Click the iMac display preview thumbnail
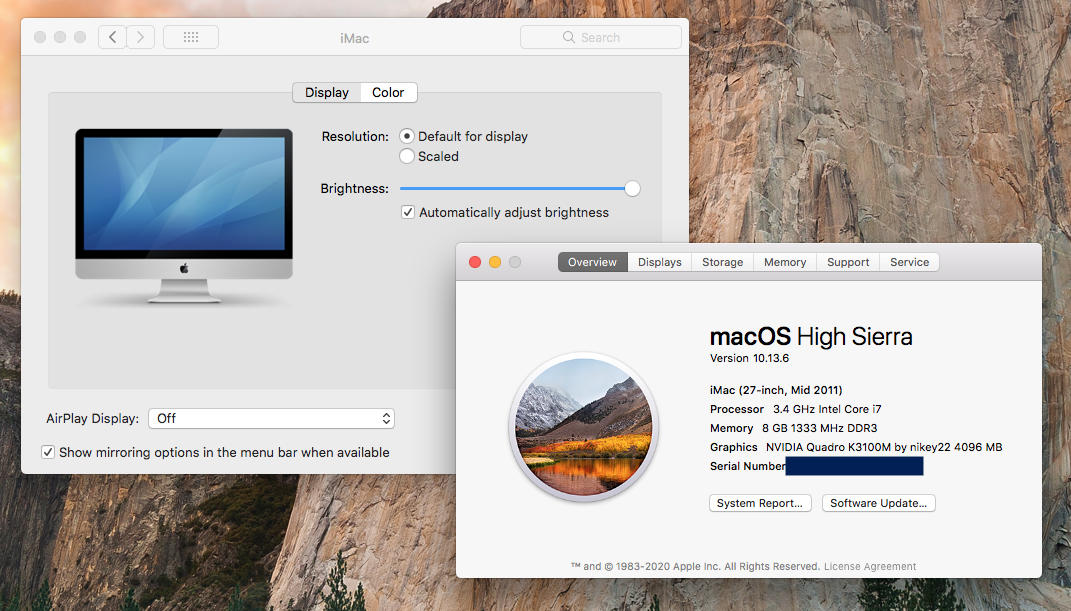The height and width of the screenshot is (611, 1071). pos(184,214)
